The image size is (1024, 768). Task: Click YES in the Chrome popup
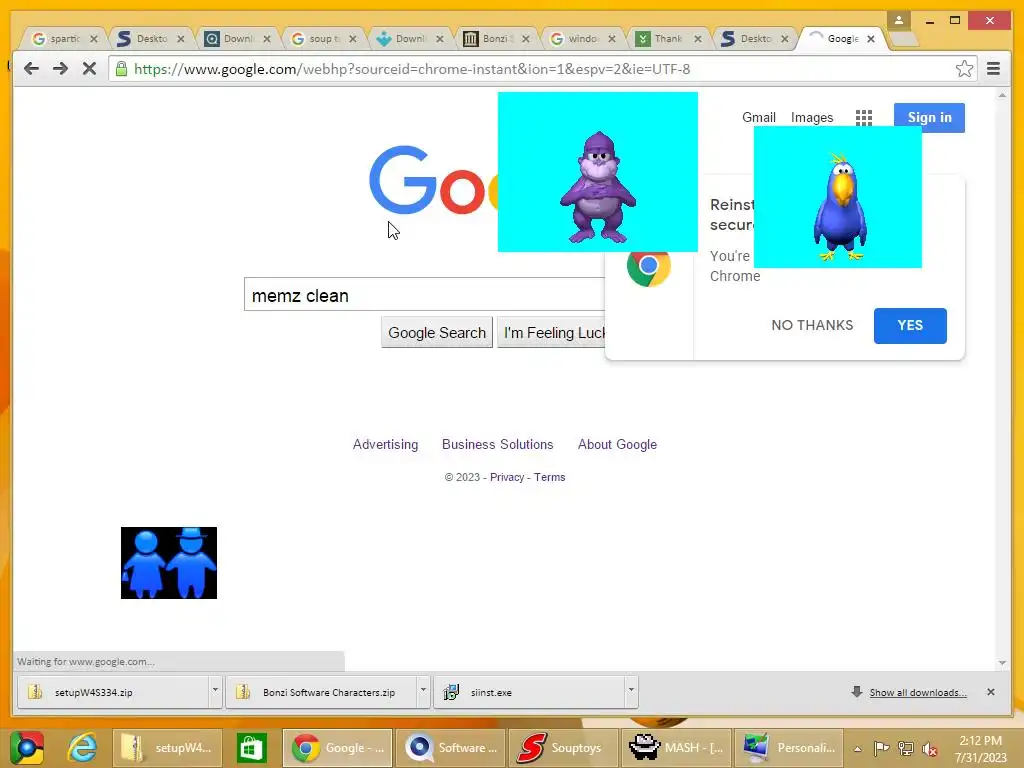click(910, 325)
